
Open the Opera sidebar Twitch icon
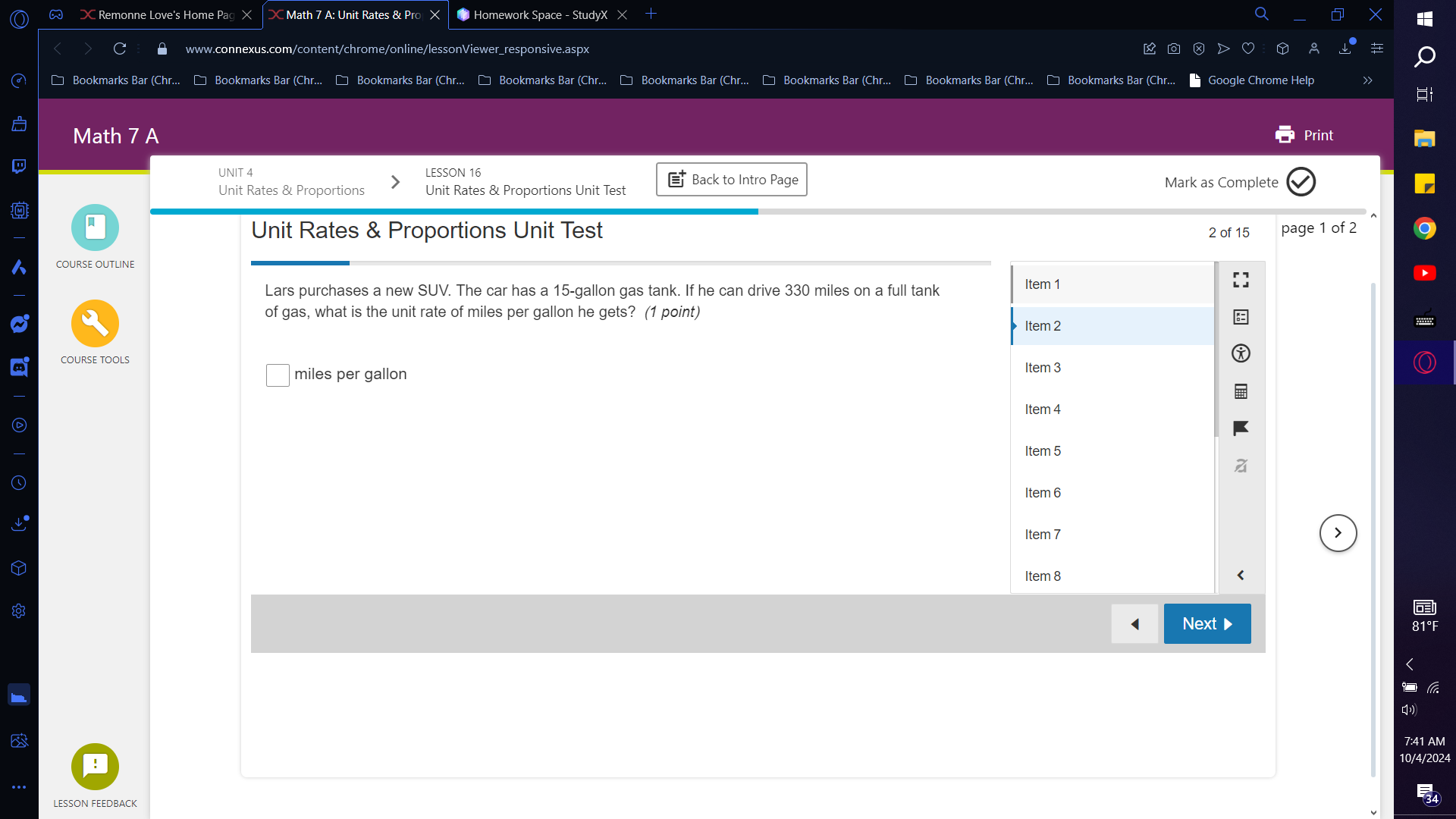point(19,166)
